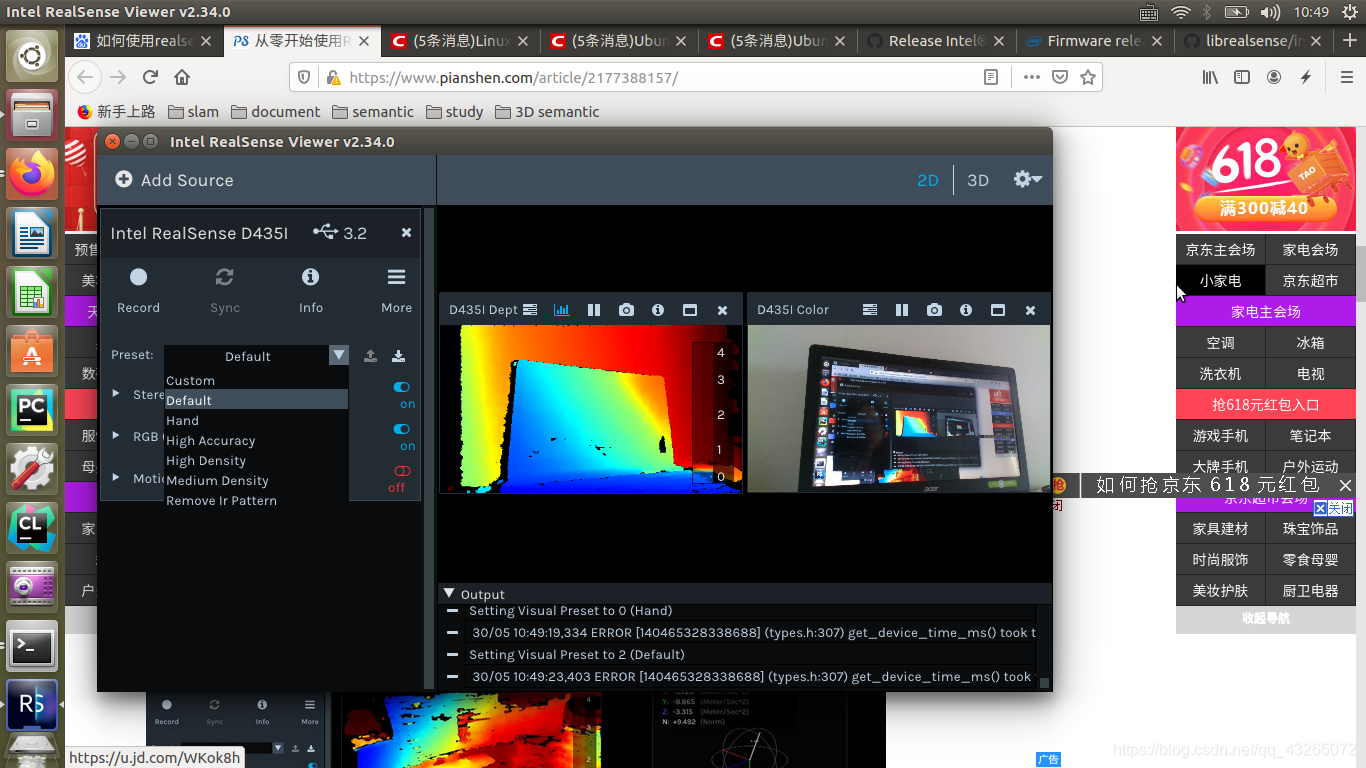1366x768 pixels.
Task: Select Custom preset option
Action: click(x=256, y=380)
